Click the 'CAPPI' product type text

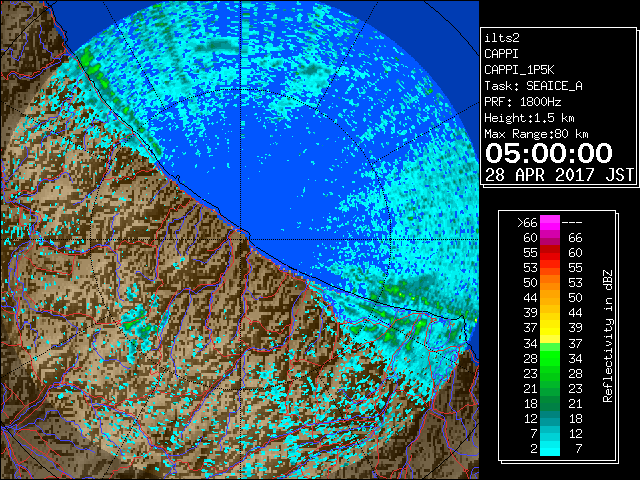click(x=501, y=54)
